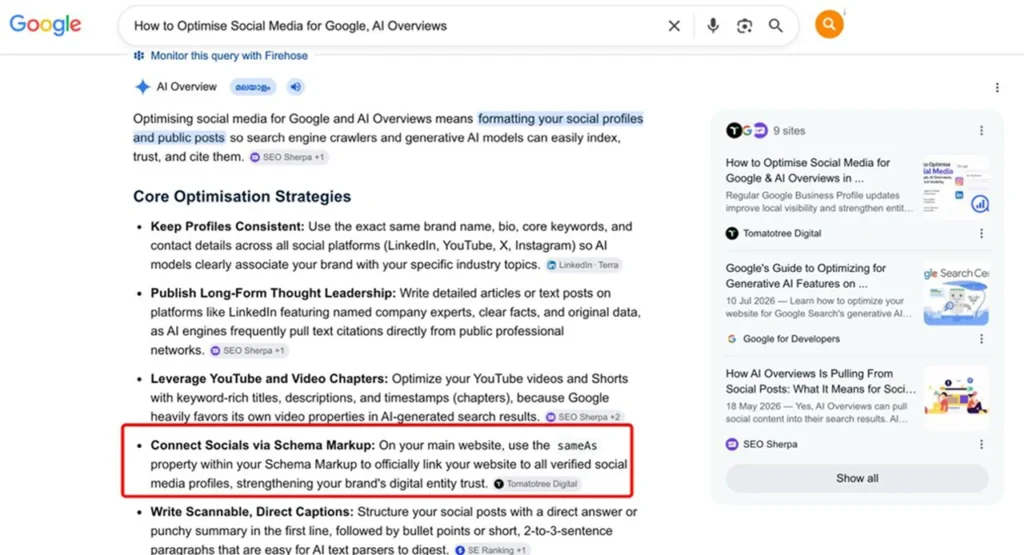Click into the search query input field
1024x555 pixels.
tap(392, 26)
